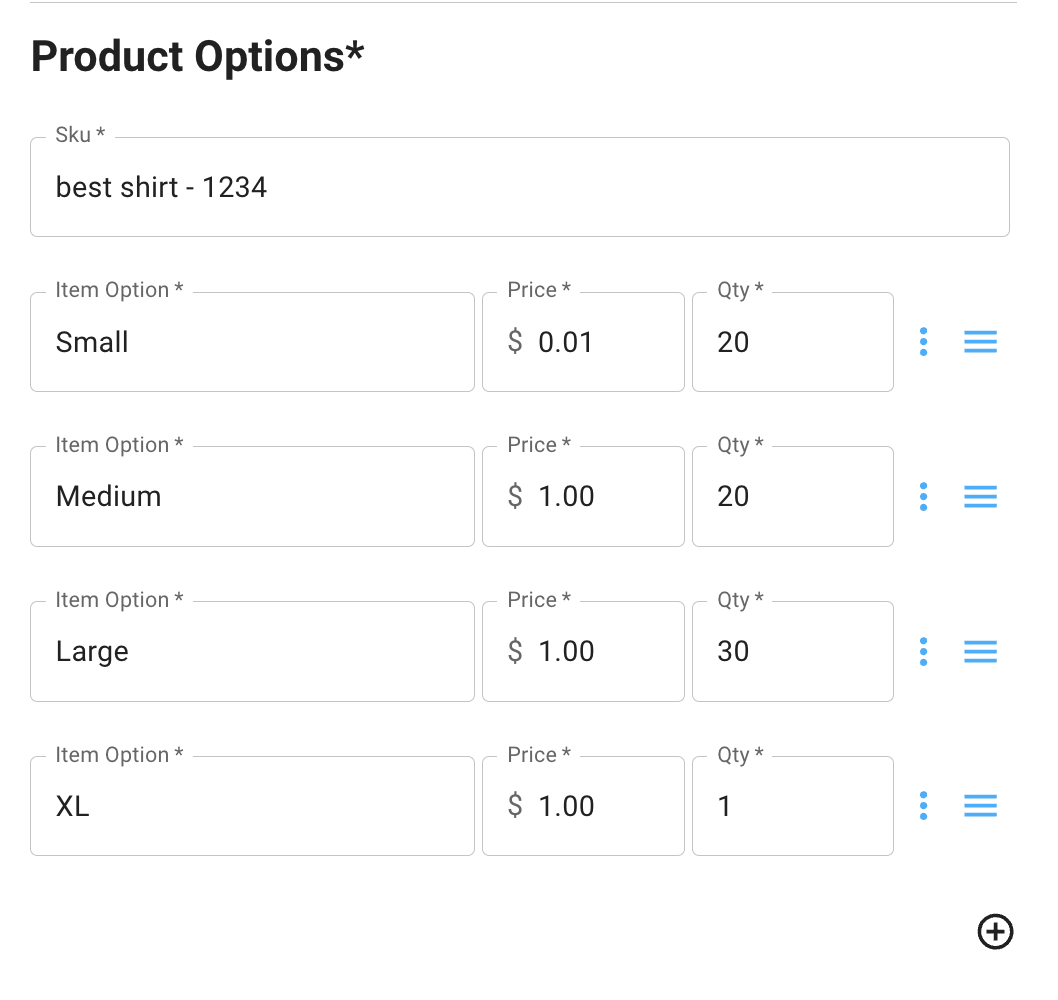
Task: Click the drag handle on the XL row
Action: click(x=980, y=806)
